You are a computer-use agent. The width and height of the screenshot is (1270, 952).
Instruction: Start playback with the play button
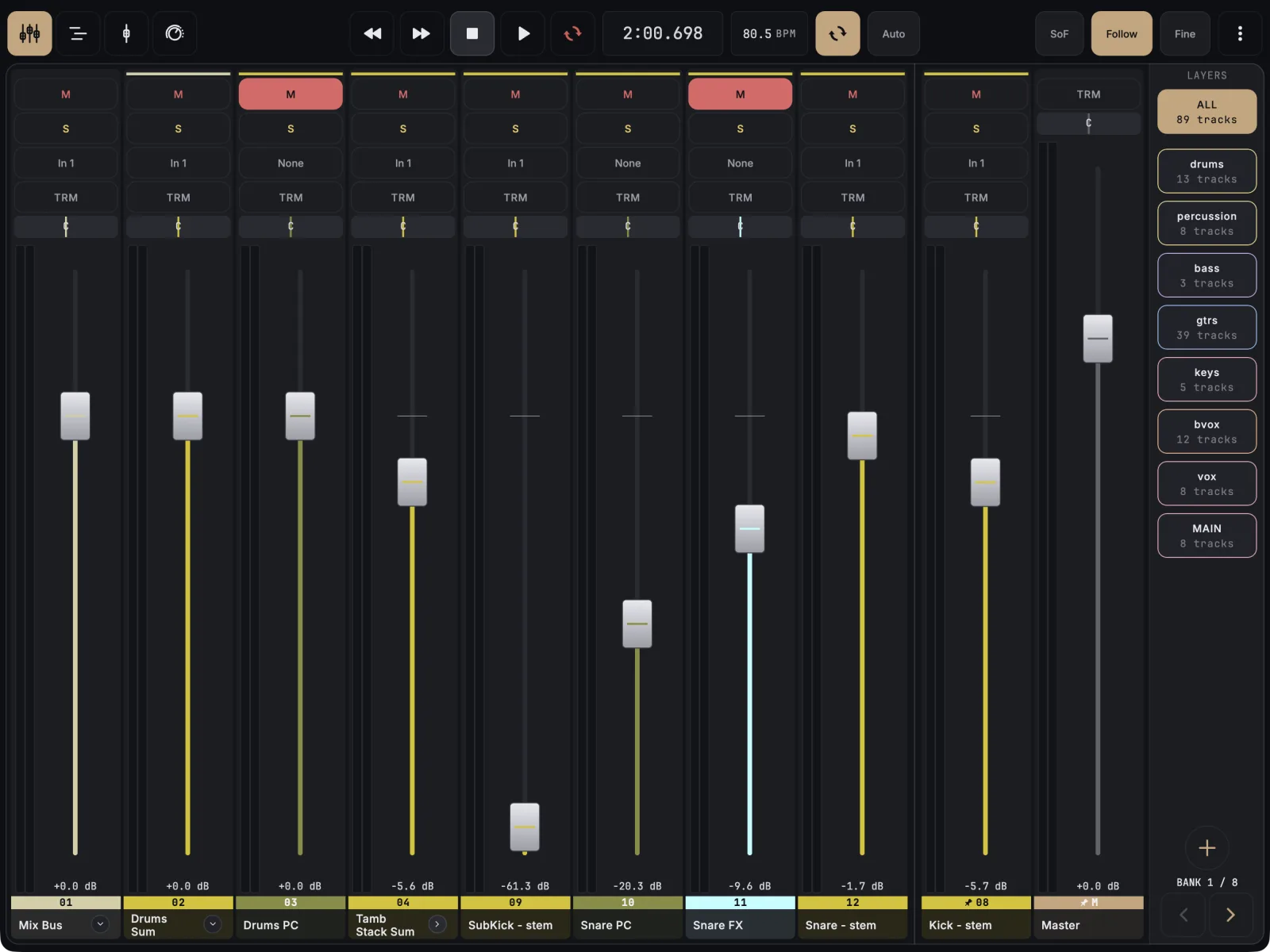coord(523,33)
